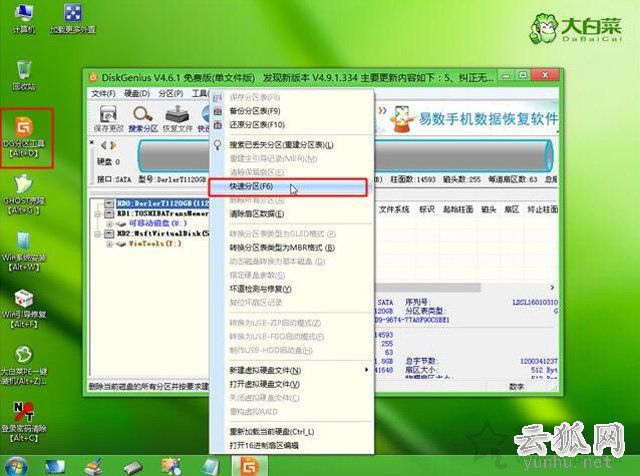
Task: Open Win系统安装 desktop shortcut
Action: [x=24, y=251]
